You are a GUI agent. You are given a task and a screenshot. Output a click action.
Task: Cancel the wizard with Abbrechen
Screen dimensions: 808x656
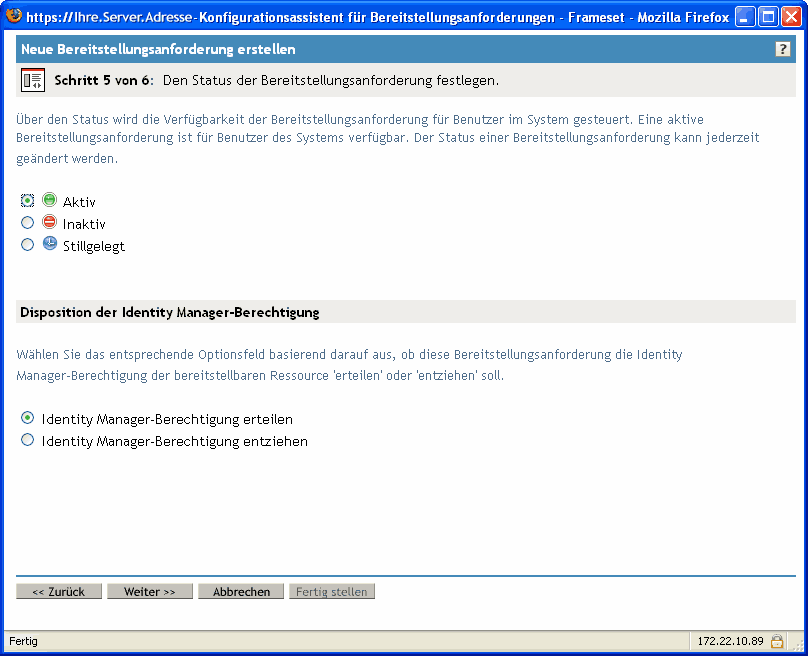[x=241, y=592]
